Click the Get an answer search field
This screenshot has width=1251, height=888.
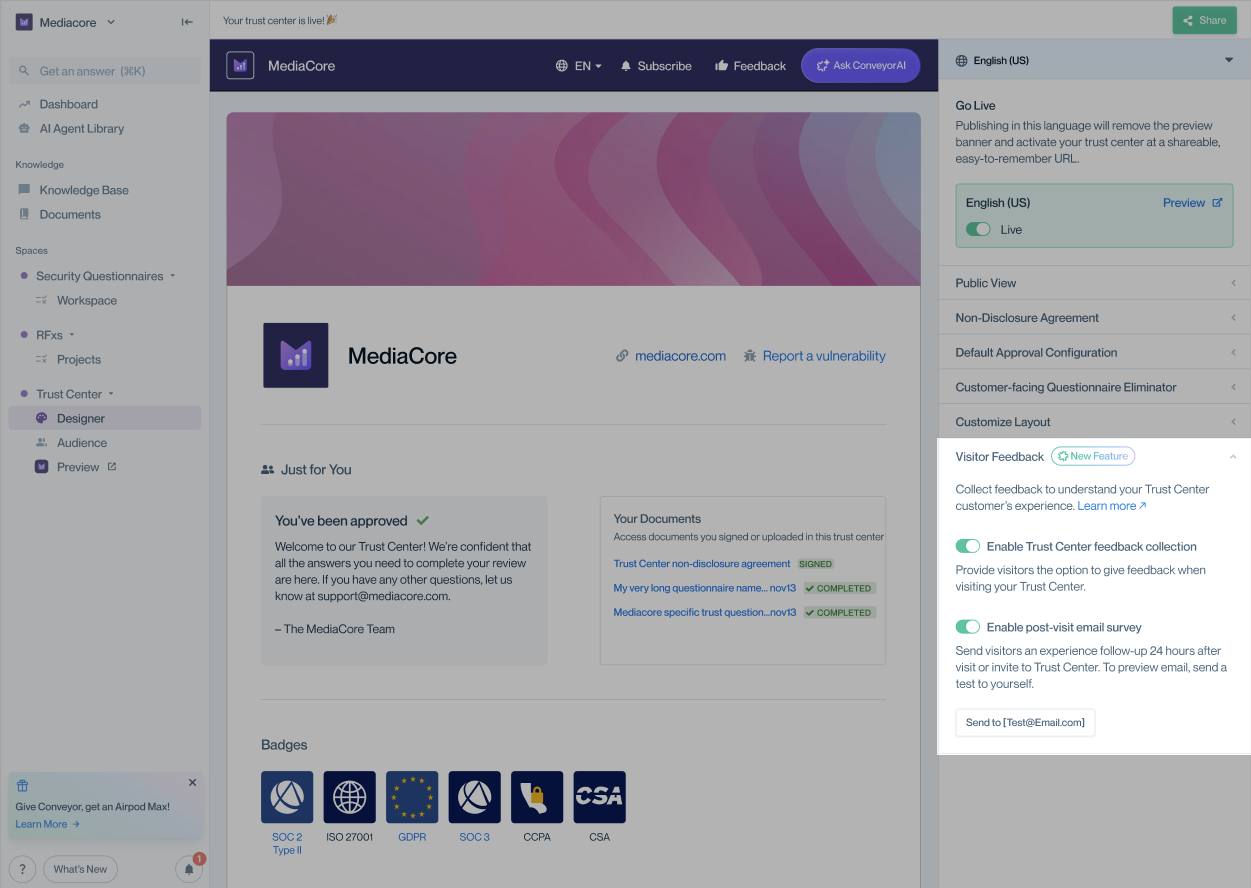click(x=105, y=71)
